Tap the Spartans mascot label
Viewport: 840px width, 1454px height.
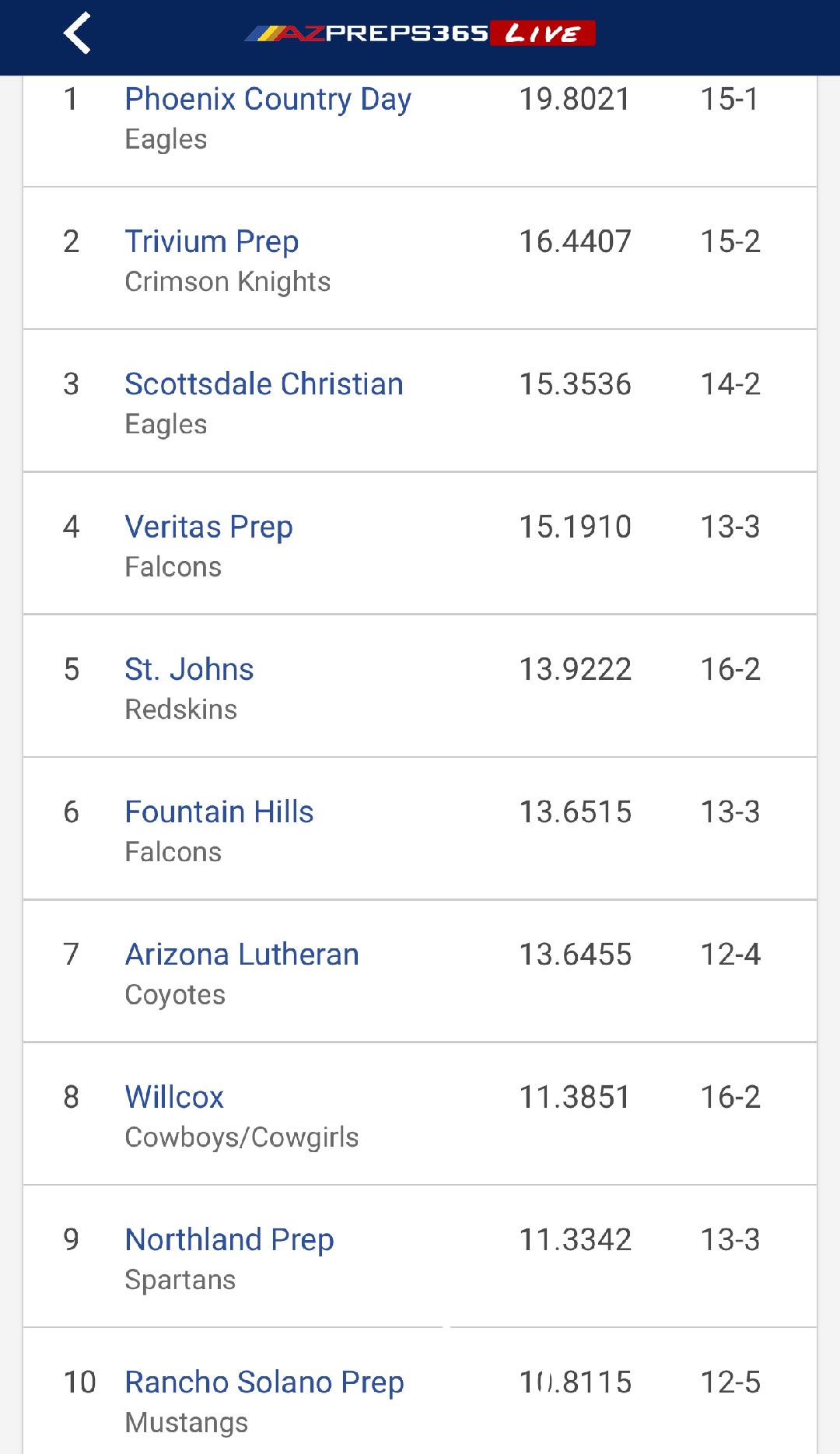click(x=180, y=1280)
